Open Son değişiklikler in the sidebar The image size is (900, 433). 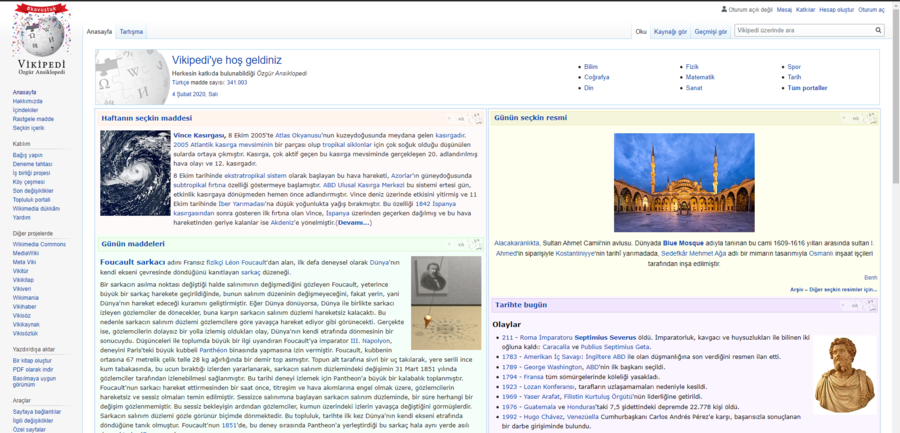(x=37, y=190)
